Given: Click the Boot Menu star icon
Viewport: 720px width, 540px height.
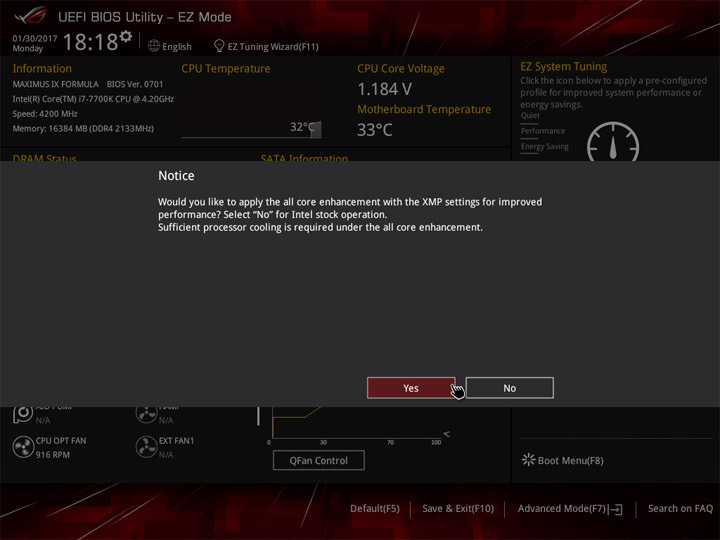Looking at the screenshot, I should click(528, 460).
